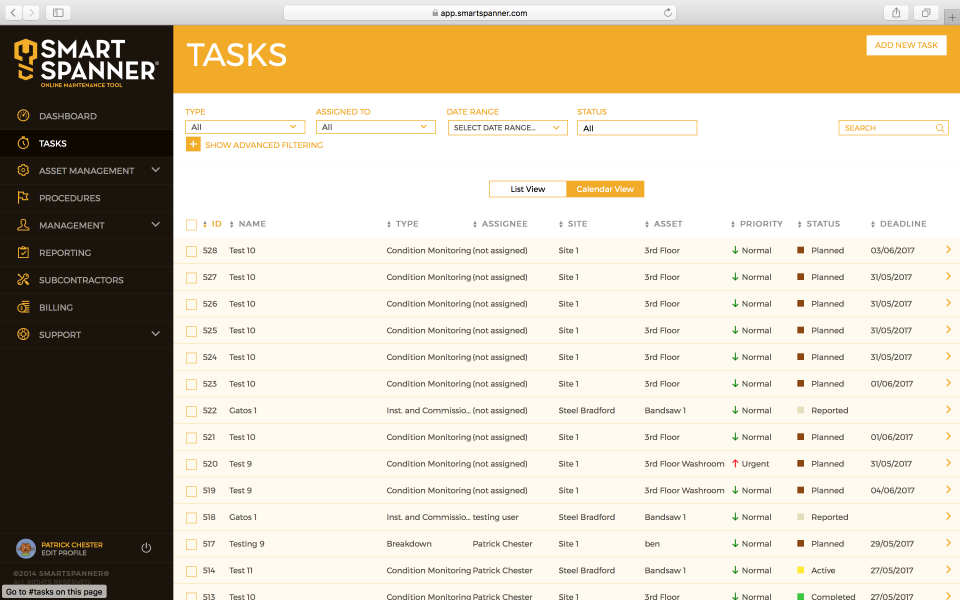Switch to Calendar View

tap(603, 188)
